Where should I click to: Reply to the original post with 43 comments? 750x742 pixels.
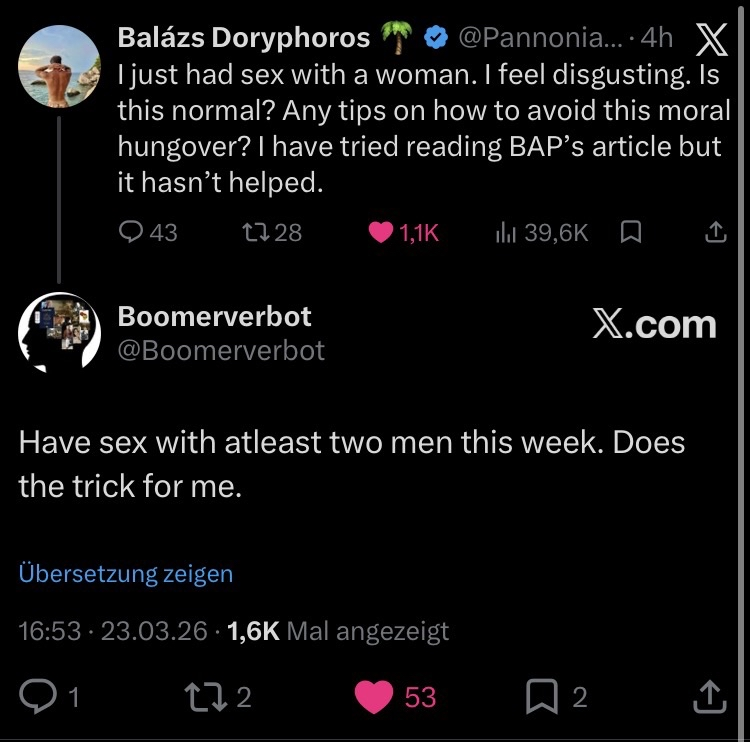pos(132,232)
